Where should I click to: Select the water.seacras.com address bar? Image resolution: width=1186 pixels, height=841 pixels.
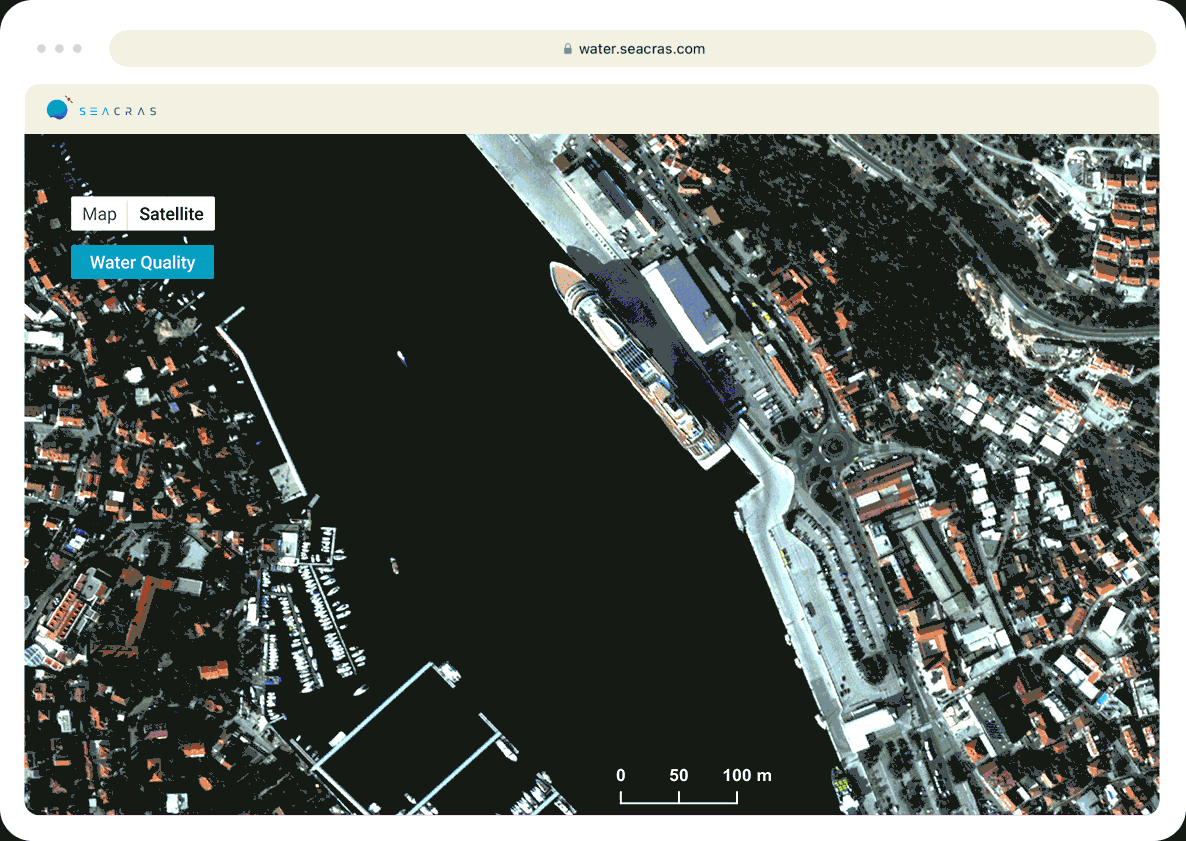632,48
